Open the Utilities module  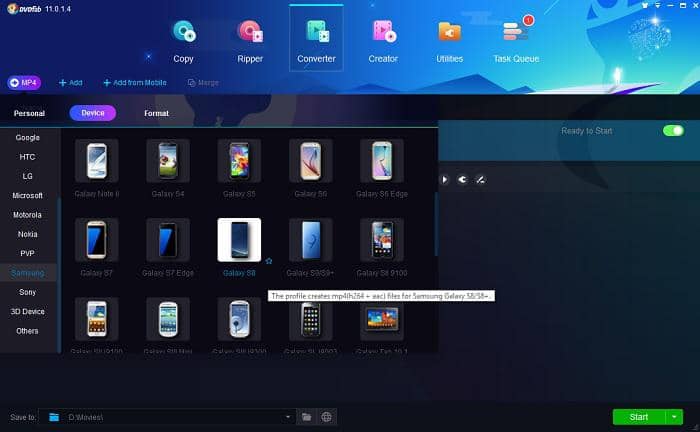click(449, 42)
